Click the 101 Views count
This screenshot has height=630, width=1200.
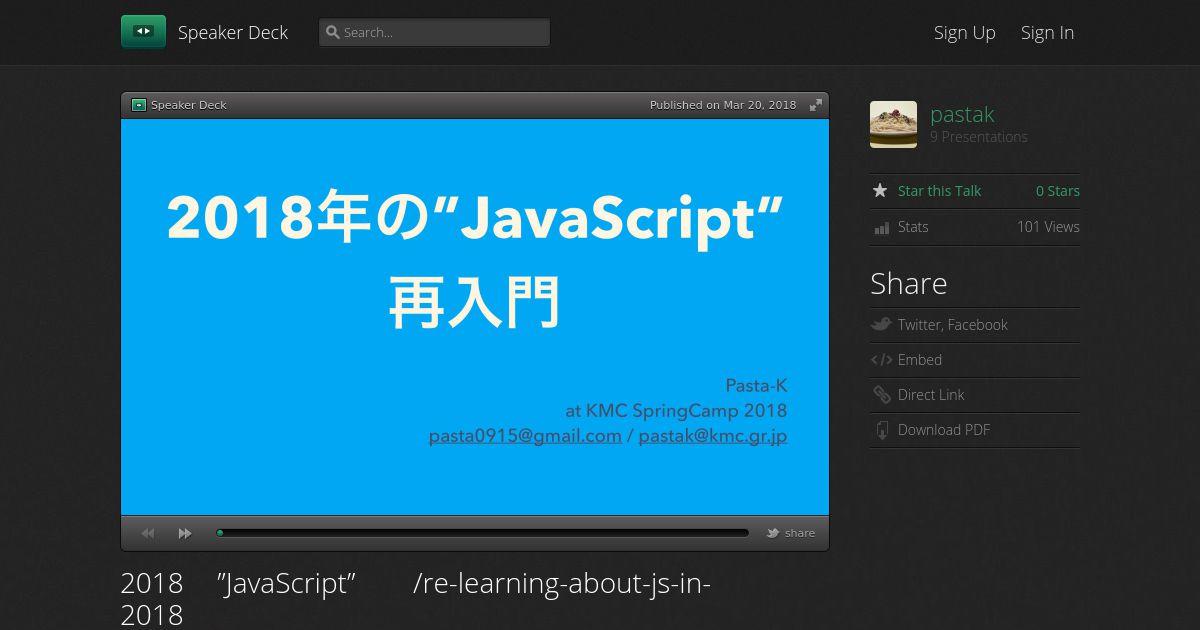[x=1048, y=227]
